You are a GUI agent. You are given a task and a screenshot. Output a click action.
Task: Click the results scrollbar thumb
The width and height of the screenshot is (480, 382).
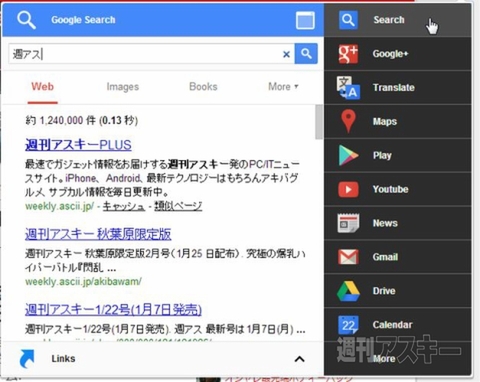pos(319,122)
